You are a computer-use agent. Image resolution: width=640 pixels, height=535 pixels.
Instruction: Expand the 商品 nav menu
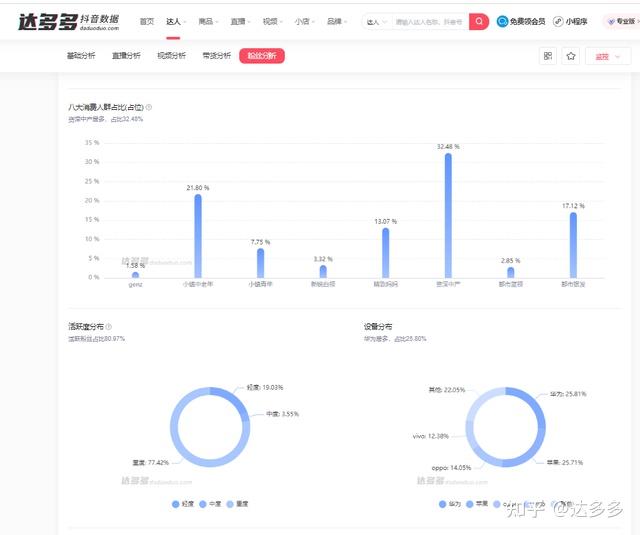click(x=208, y=21)
